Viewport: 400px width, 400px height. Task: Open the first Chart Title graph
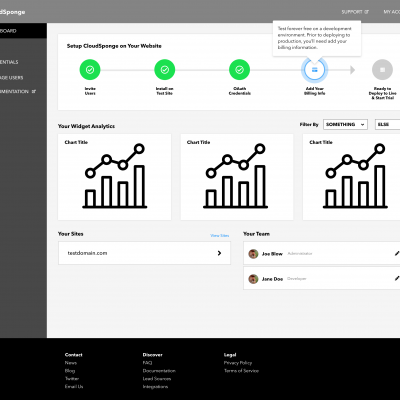[x=115, y=177]
